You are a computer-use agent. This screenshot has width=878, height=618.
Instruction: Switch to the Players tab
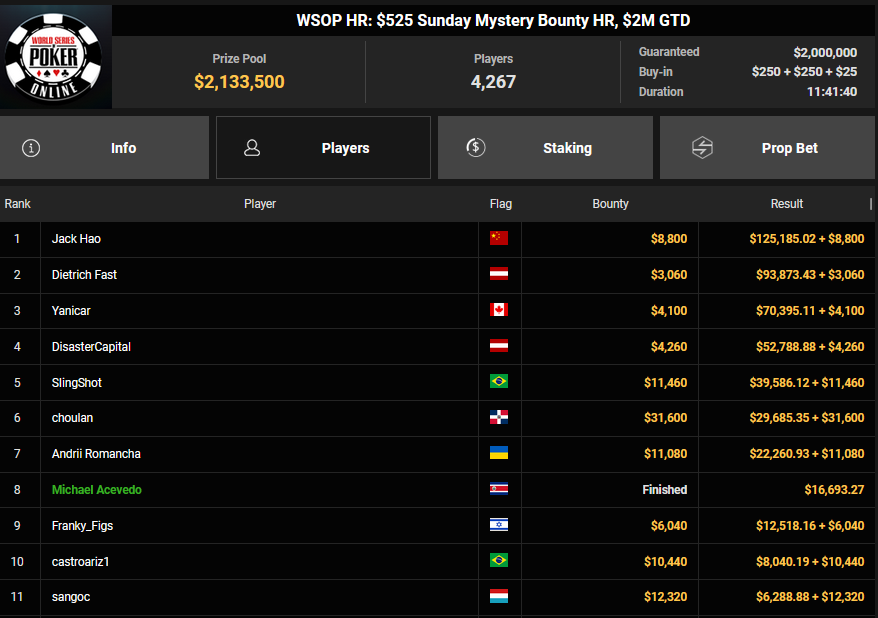point(323,148)
